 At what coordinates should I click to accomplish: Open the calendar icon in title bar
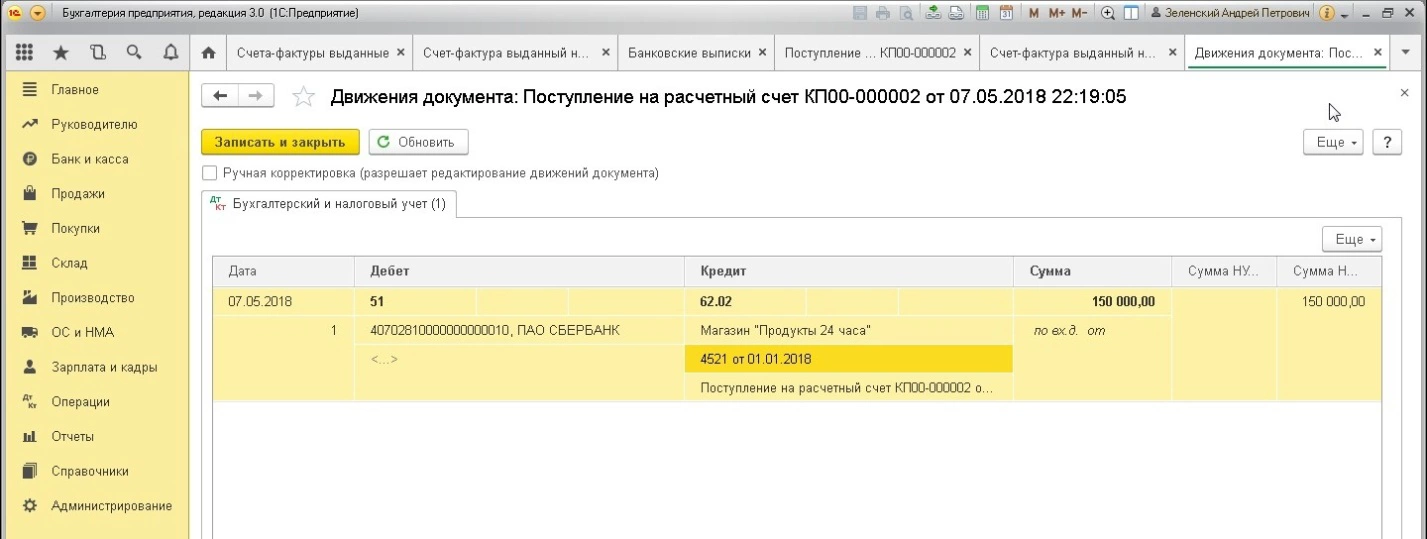(x=1006, y=14)
